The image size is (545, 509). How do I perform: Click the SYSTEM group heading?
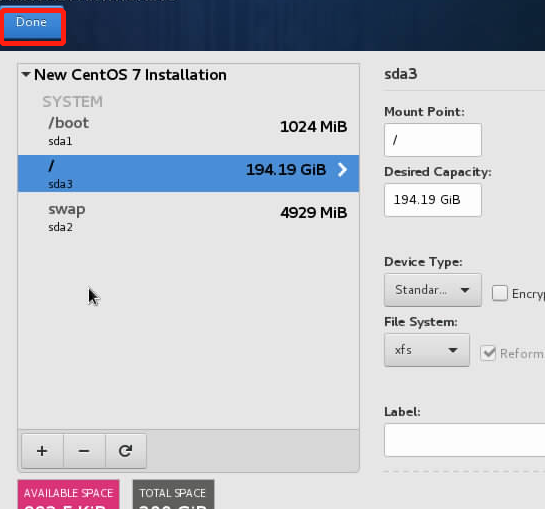(72, 102)
